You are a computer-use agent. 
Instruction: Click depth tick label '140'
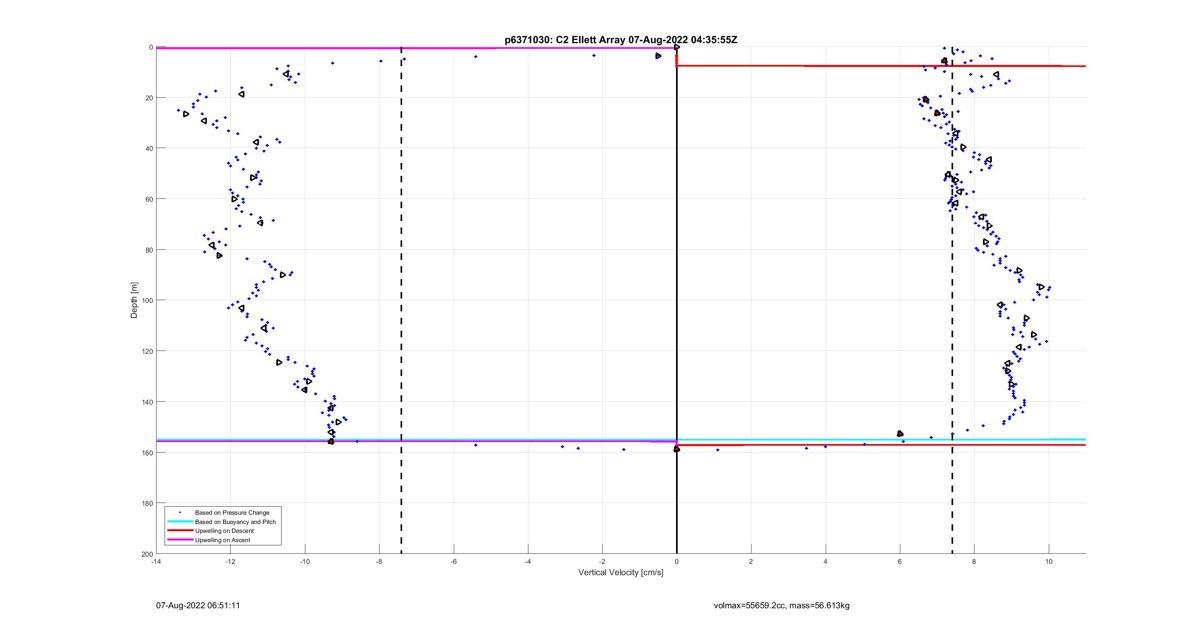[x=146, y=402]
